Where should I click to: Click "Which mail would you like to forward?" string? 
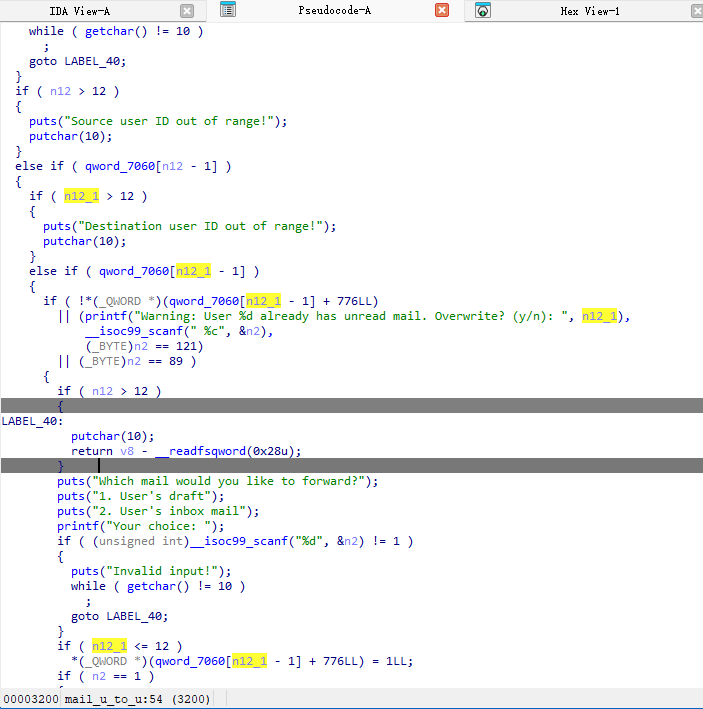pyautogui.click(x=228, y=481)
